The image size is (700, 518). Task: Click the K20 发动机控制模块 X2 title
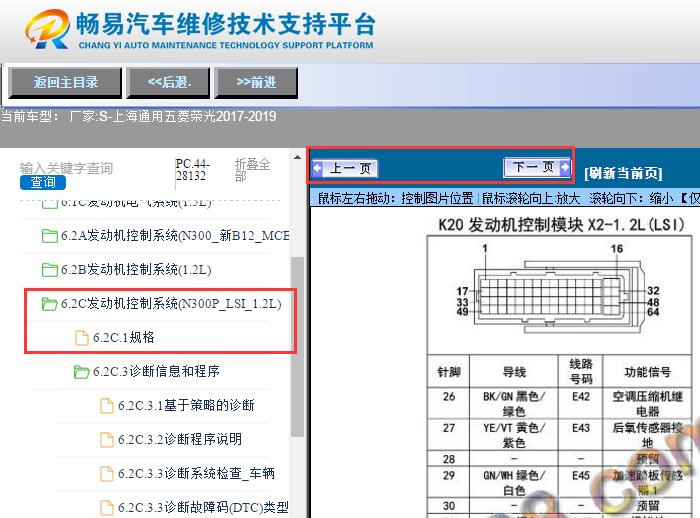(561, 225)
